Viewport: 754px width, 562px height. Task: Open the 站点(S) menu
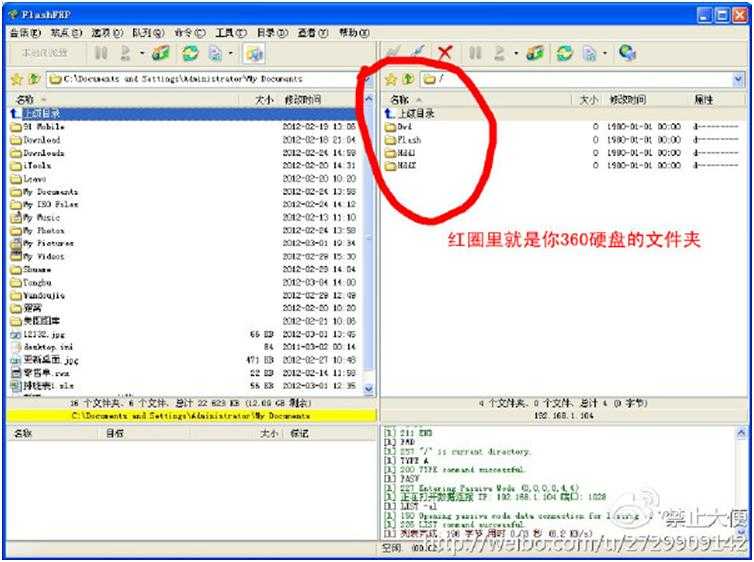(66, 33)
